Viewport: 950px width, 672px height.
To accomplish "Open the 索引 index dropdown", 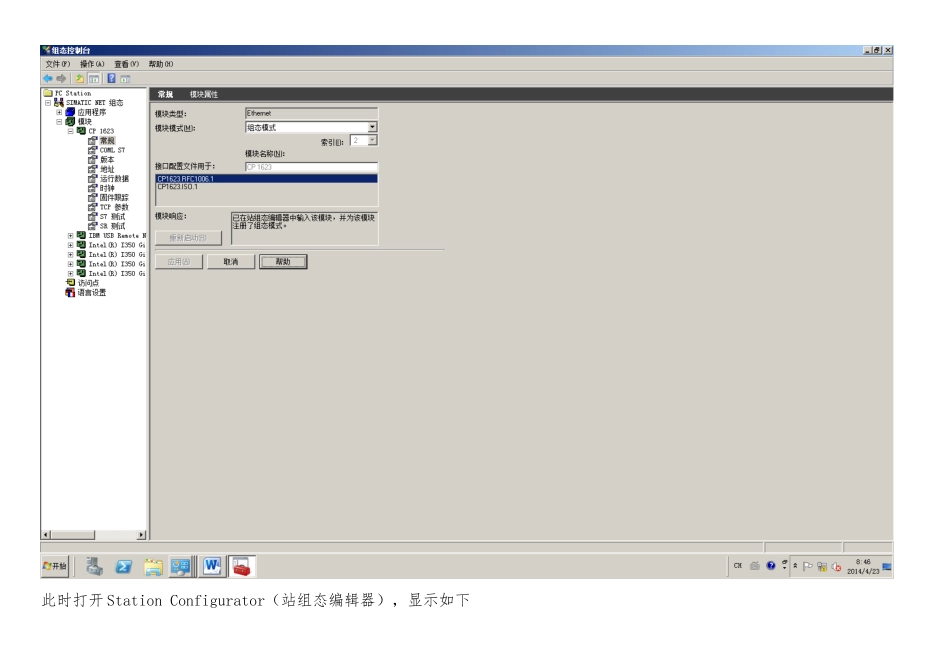I will pyautogui.click(x=373, y=141).
